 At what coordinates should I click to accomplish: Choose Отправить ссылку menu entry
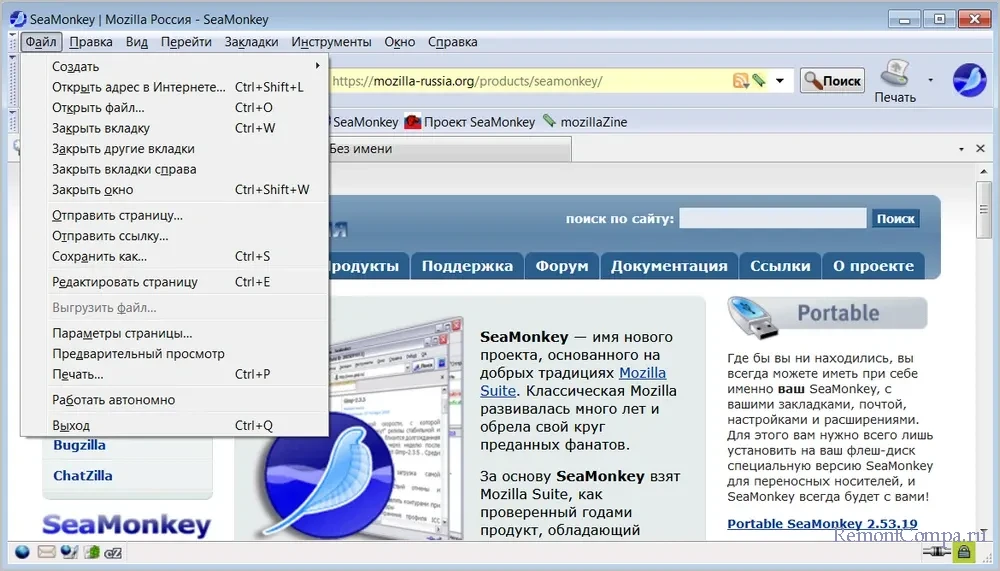[x=174, y=236]
